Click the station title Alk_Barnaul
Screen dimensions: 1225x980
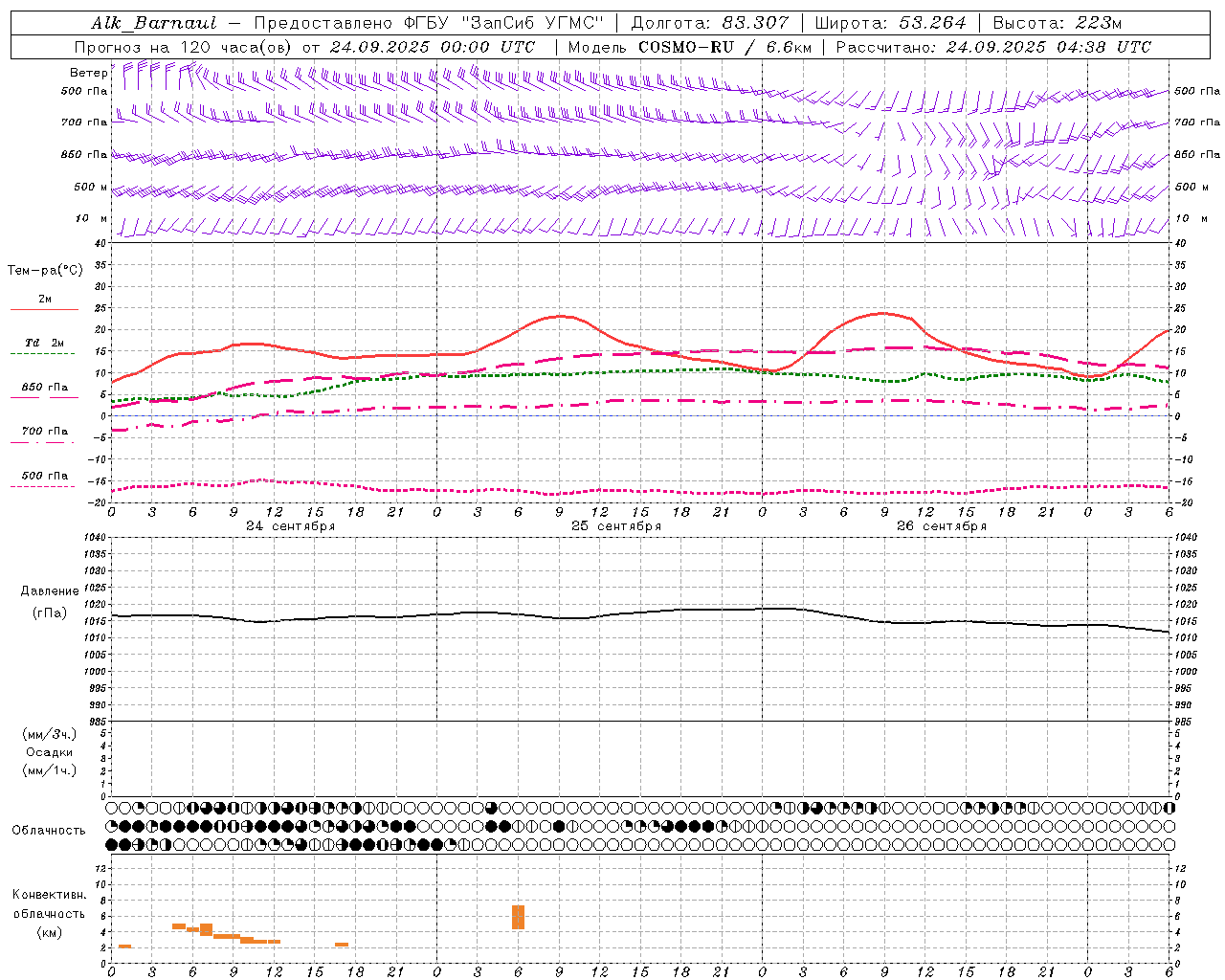pos(154,23)
